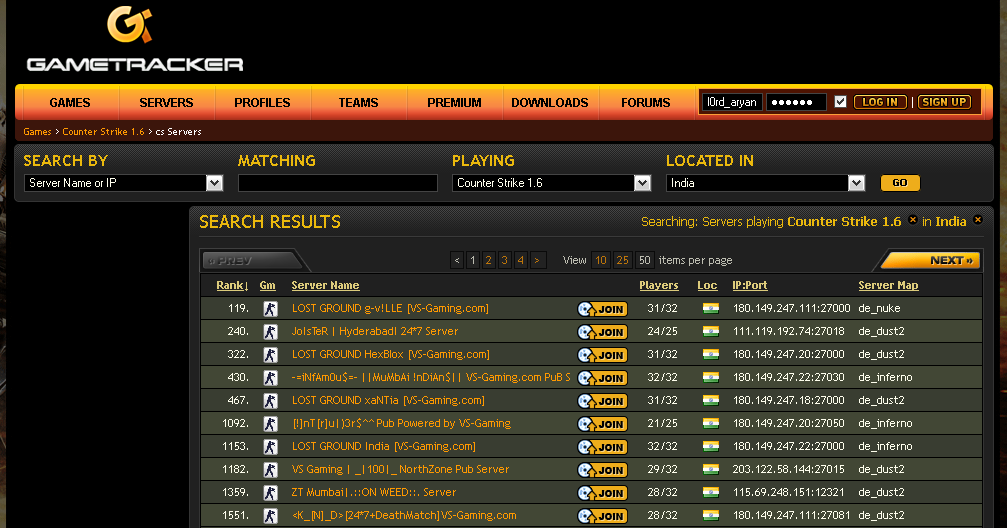Open LOST GROUND India server name link
Screen dimensions: 1007x528
383,446
